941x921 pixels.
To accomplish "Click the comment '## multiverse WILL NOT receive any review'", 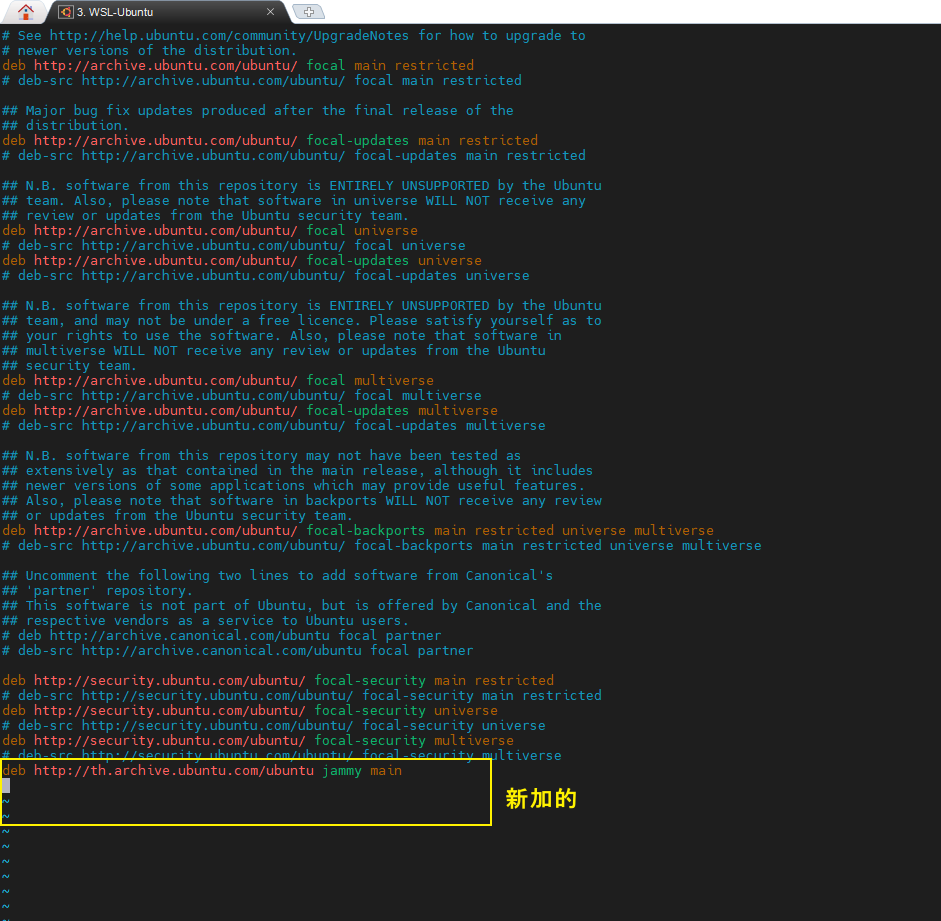I will tap(274, 350).
